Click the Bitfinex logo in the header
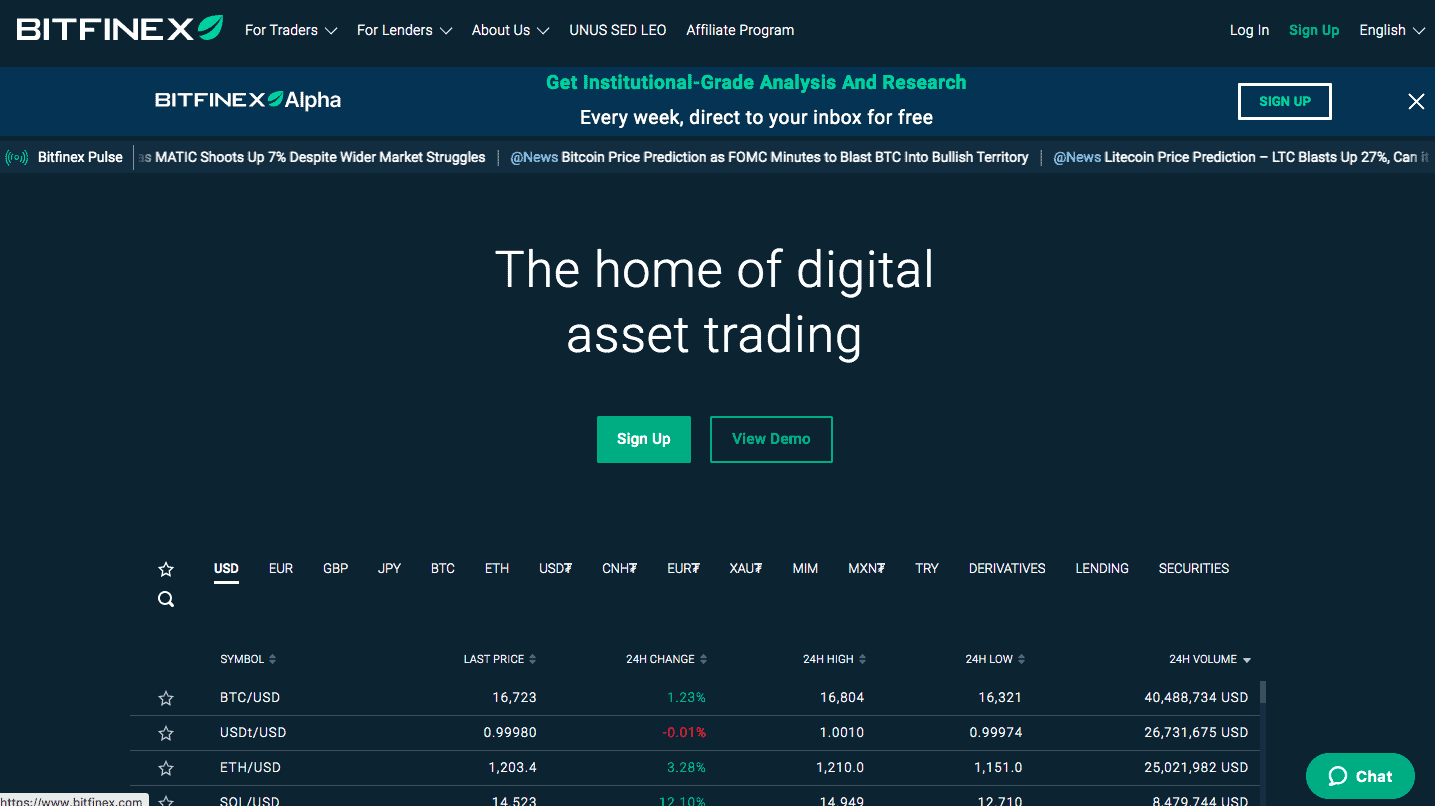This screenshot has width=1435, height=806. pos(120,29)
